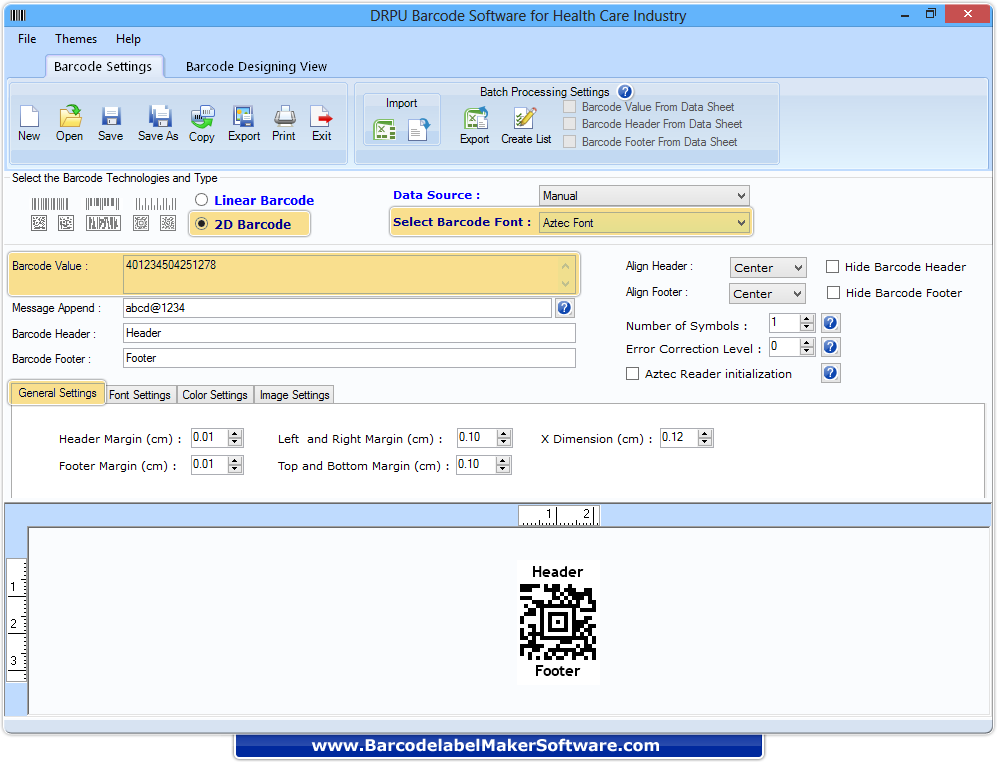Select the last 2D barcode sample icon

(x=168, y=223)
